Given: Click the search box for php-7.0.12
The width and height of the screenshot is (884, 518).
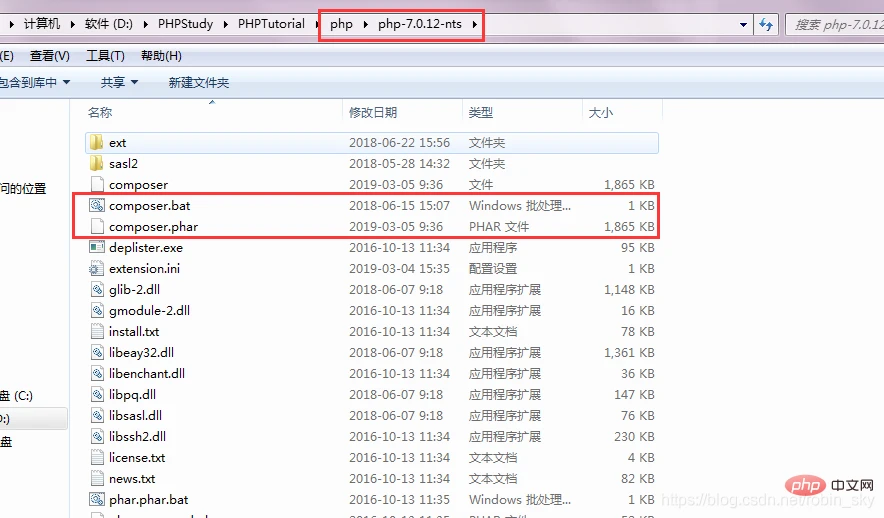Looking at the screenshot, I should (836, 24).
